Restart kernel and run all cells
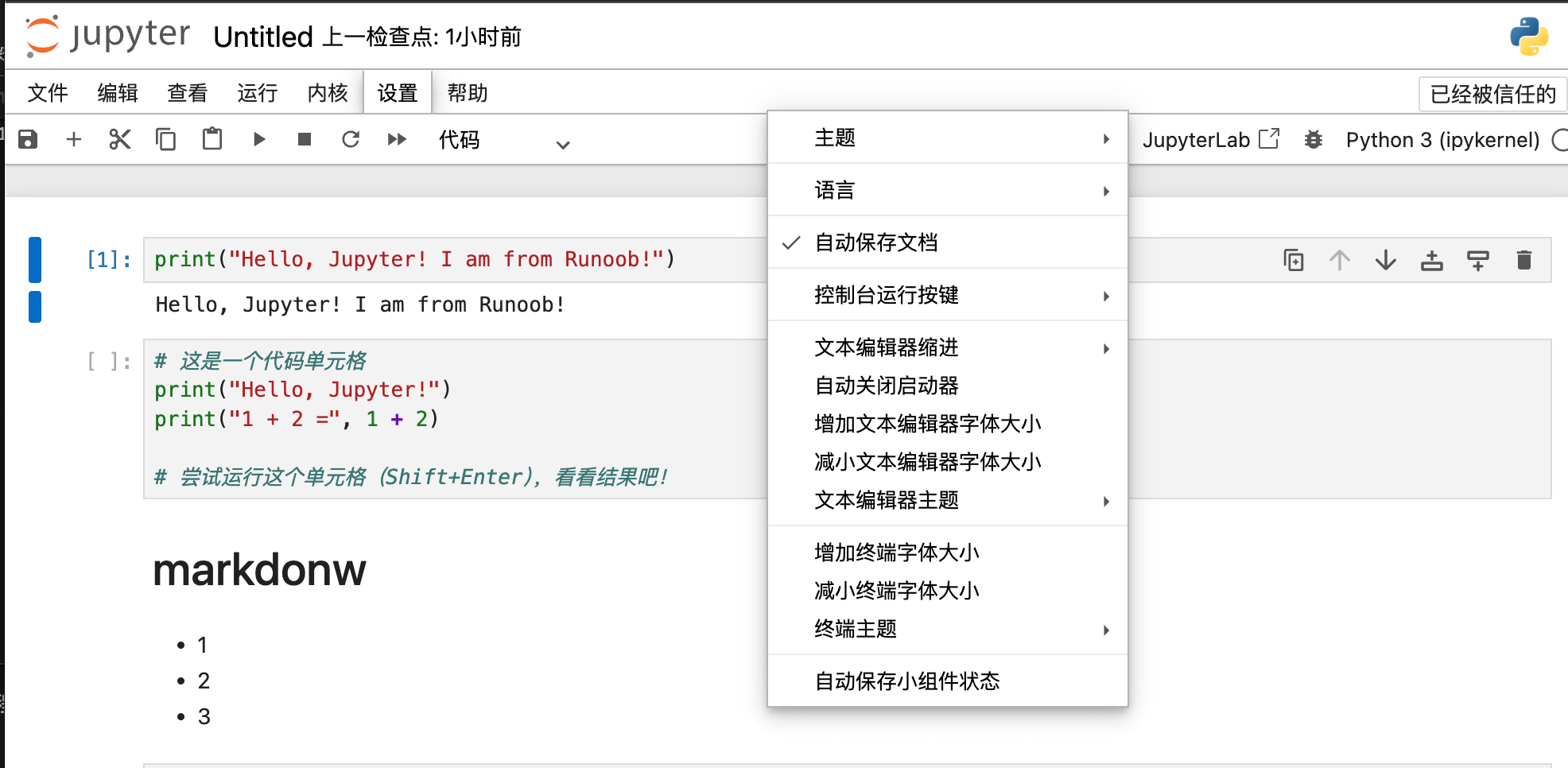 pos(397,140)
